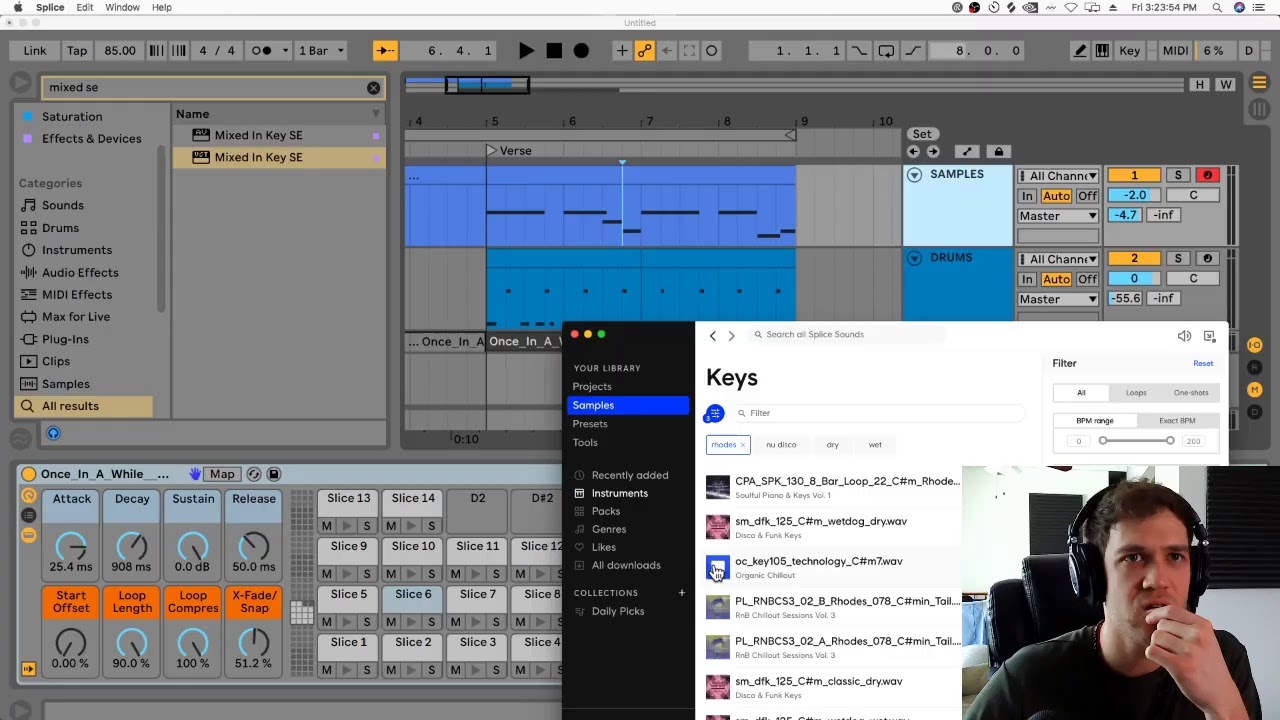1280x720 pixels.
Task: Click Previous Locator arrow
Action: [x=913, y=152]
